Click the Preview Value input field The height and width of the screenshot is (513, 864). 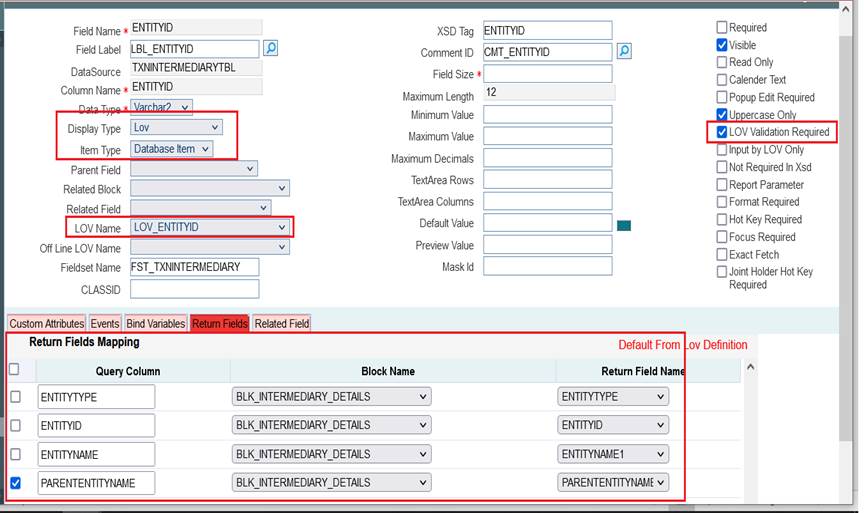(548, 245)
